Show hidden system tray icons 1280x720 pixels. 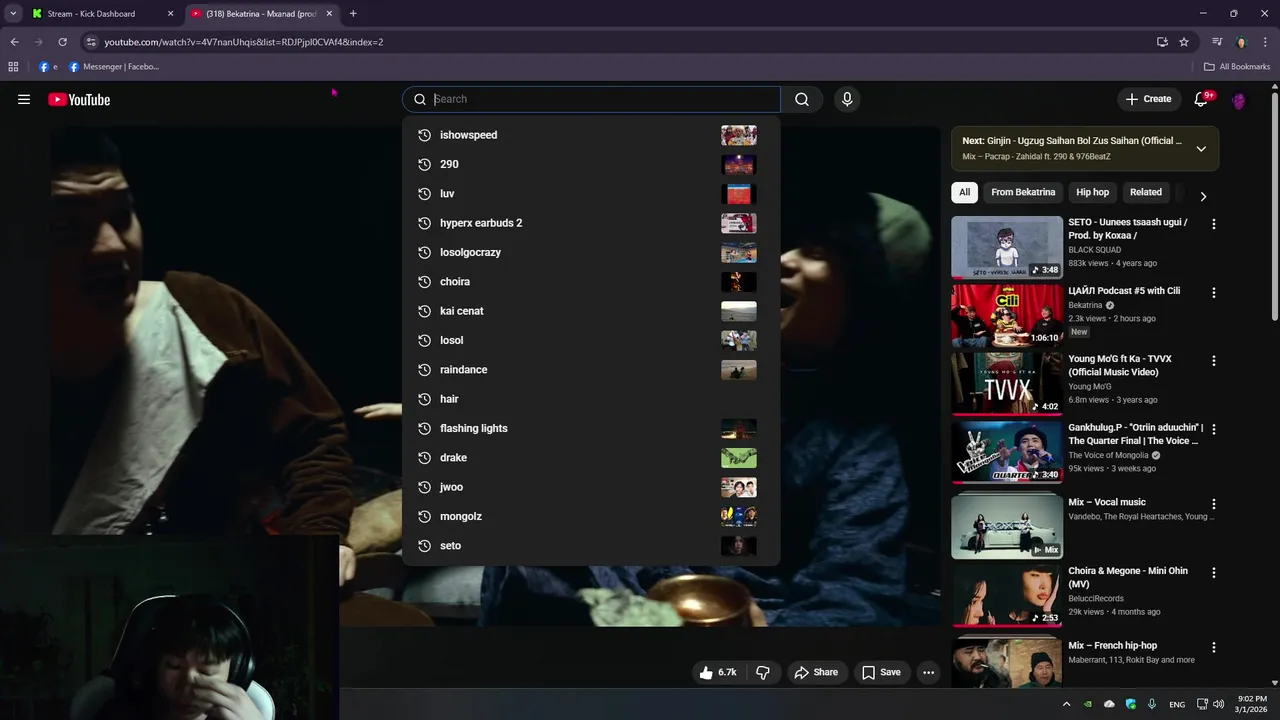click(1066, 704)
